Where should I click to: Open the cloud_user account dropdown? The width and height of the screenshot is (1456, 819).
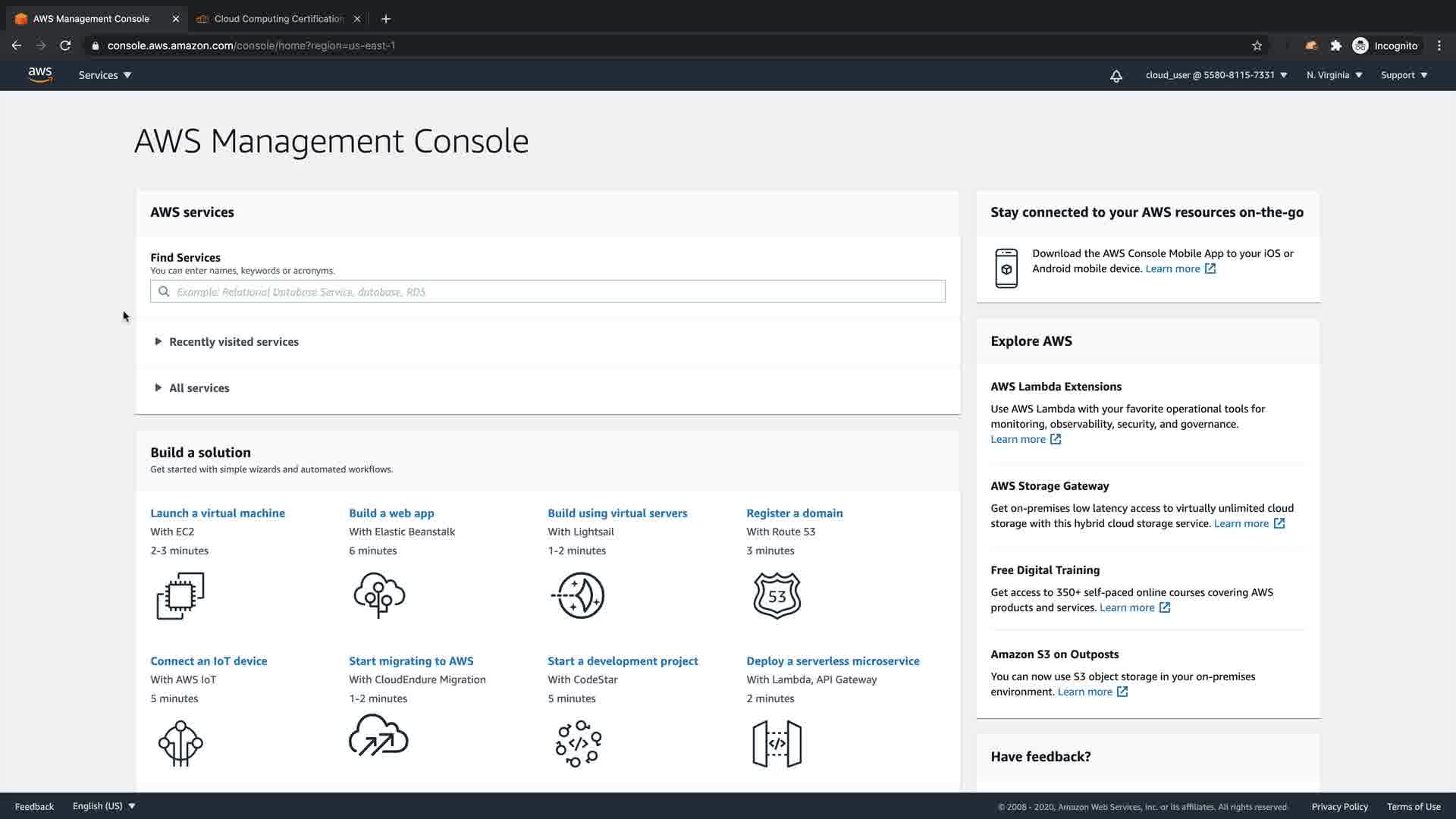[x=1216, y=75]
